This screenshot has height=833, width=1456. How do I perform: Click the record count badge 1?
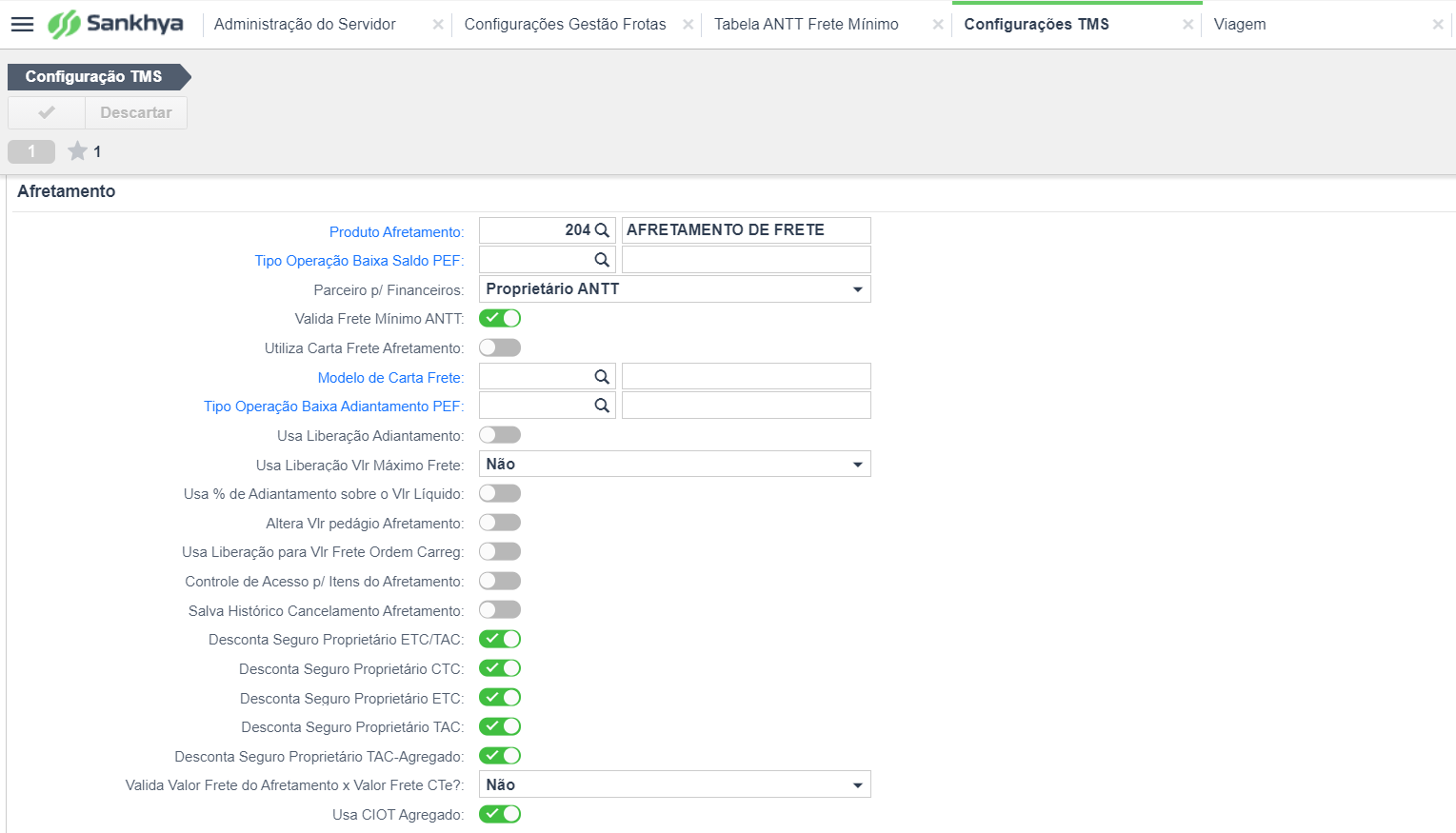click(x=31, y=151)
